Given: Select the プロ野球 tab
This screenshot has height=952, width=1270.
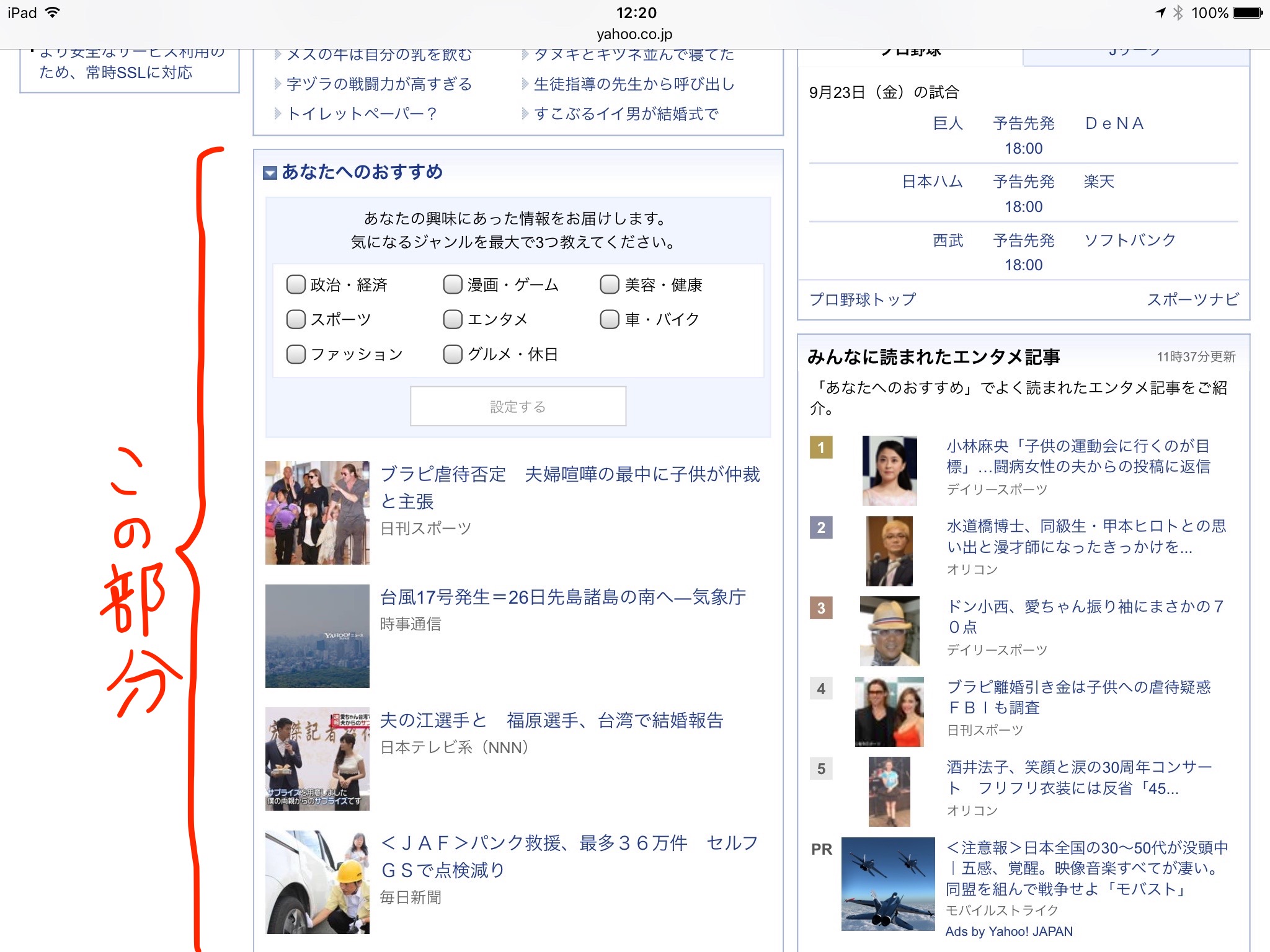Looking at the screenshot, I should point(910,55).
